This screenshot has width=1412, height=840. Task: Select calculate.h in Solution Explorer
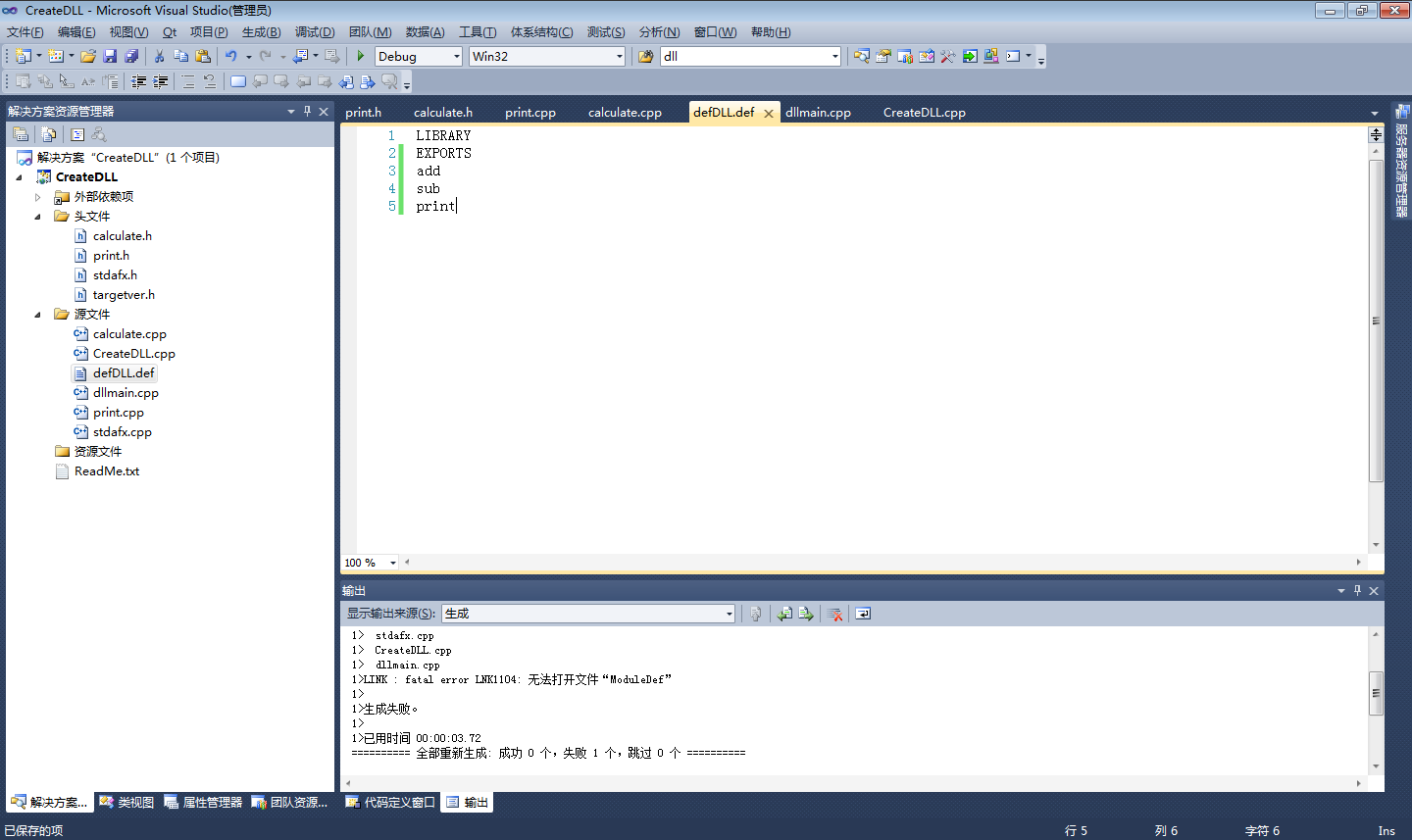[123, 236]
